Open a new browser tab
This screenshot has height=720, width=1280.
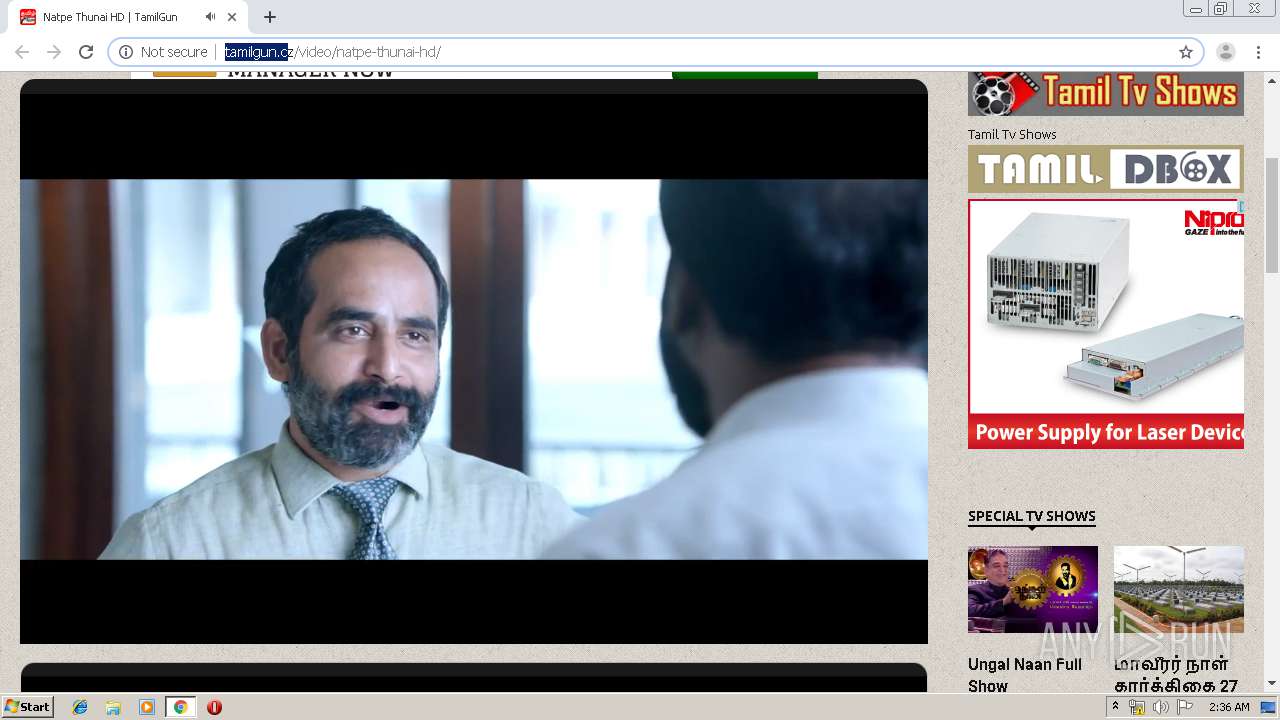(x=270, y=17)
